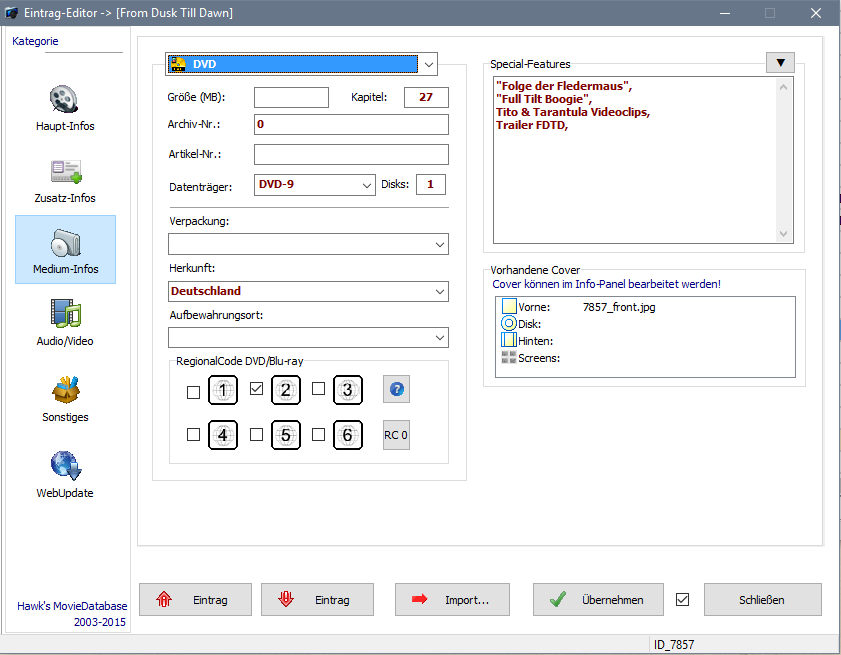Click the Schließen button

(763, 600)
